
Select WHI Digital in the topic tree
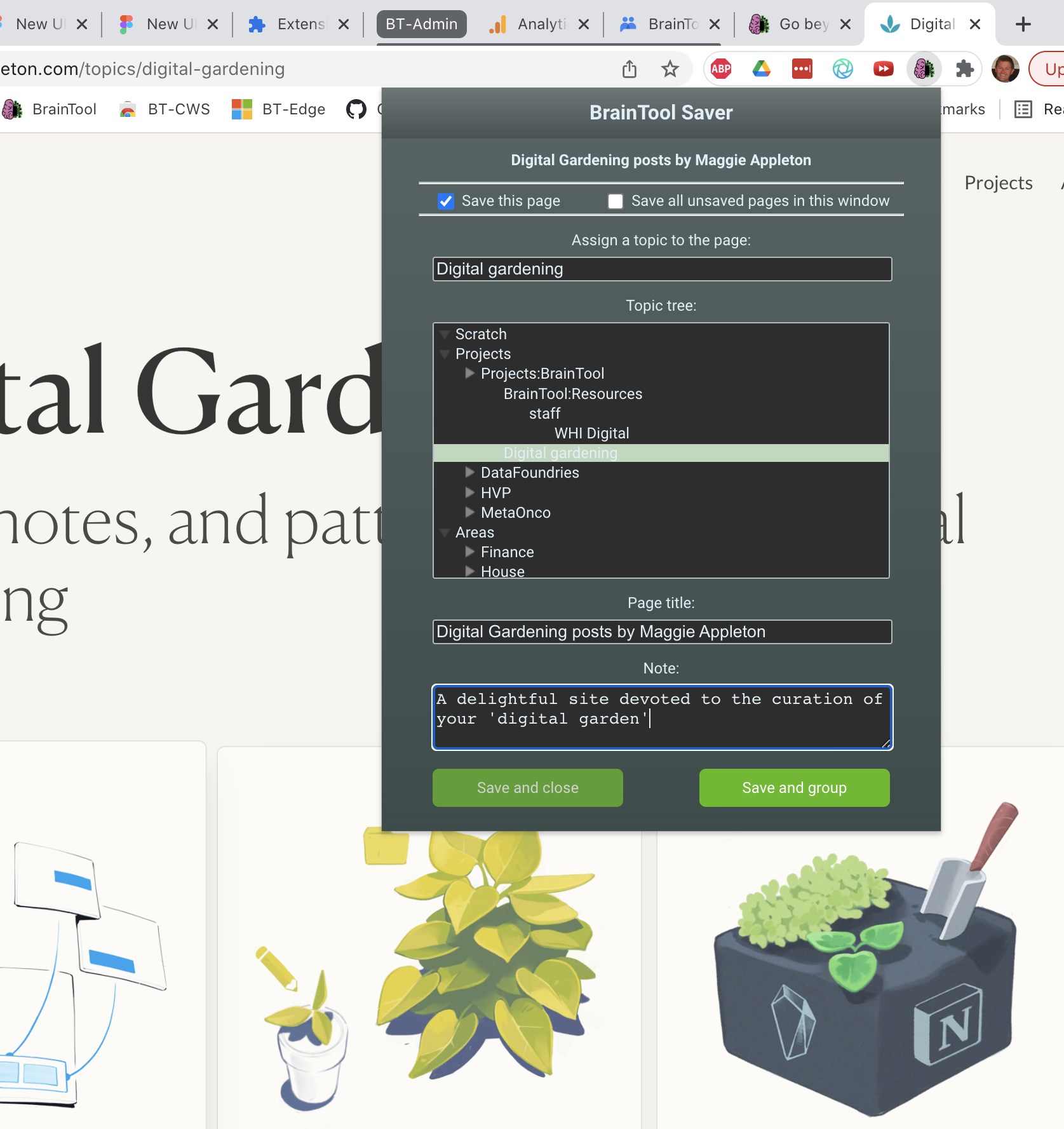coord(591,433)
